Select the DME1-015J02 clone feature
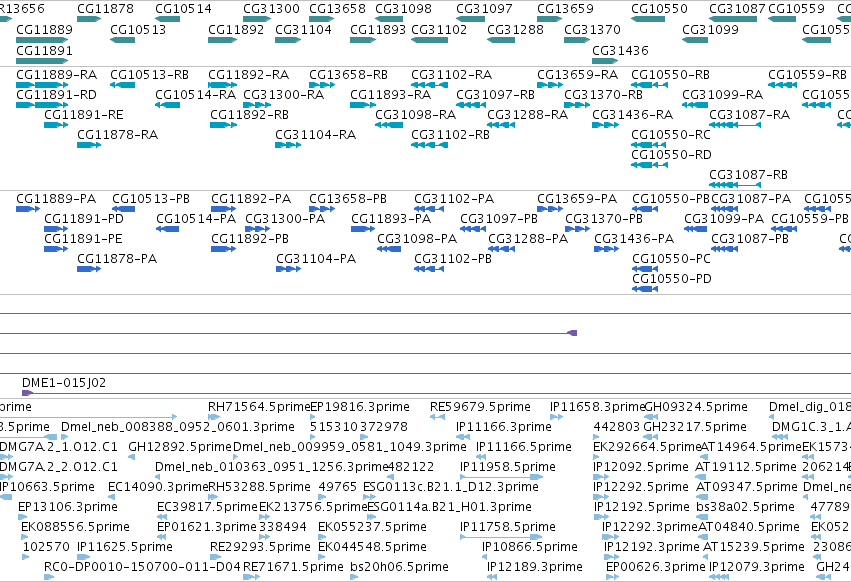Image resolution: width=851 pixels, height=582 pixels. 436,393
